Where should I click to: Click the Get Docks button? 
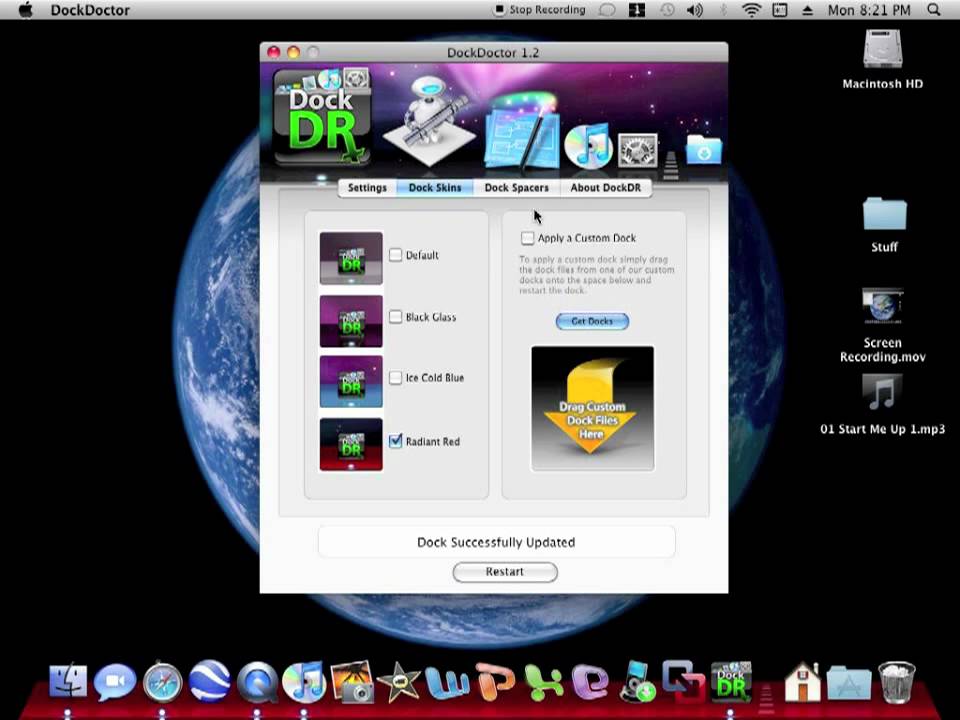[592, 321]
